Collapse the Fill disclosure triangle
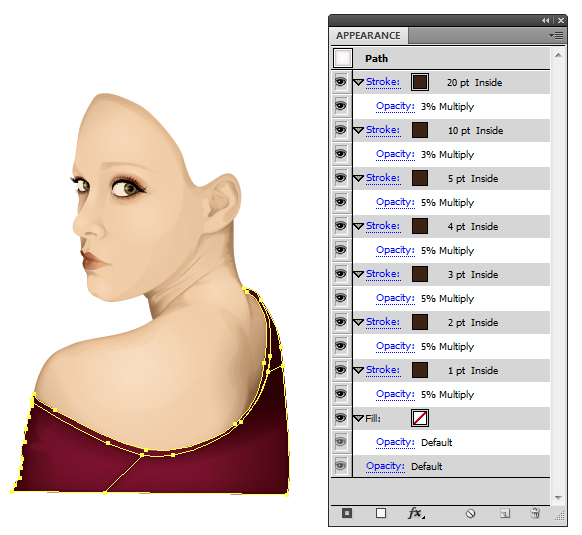The image size is (582, 535). (x=358, y=418)
